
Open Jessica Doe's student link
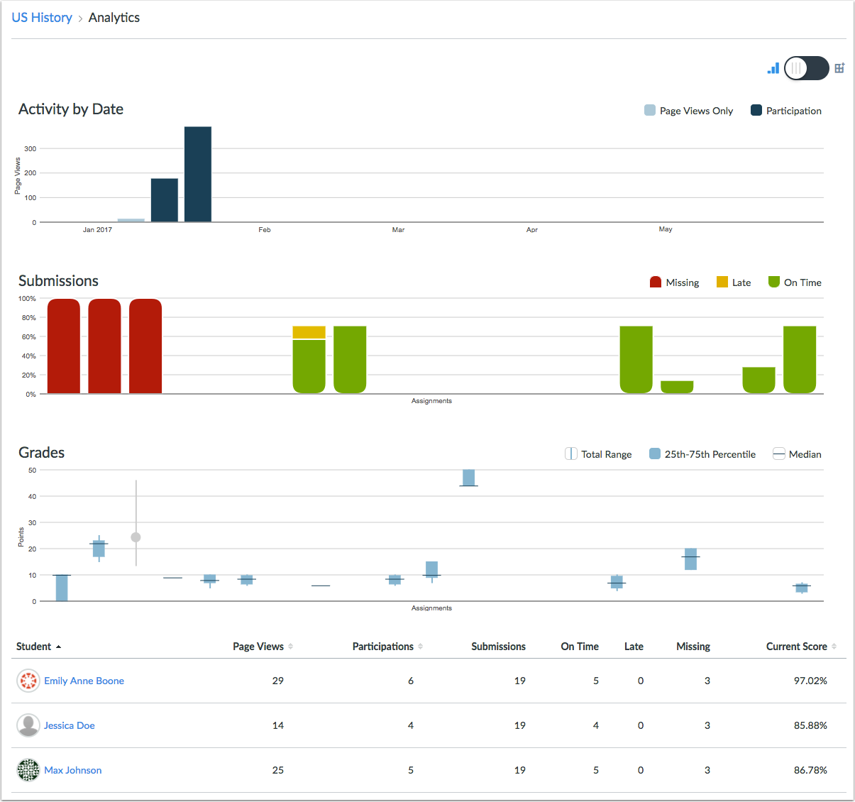69,726
